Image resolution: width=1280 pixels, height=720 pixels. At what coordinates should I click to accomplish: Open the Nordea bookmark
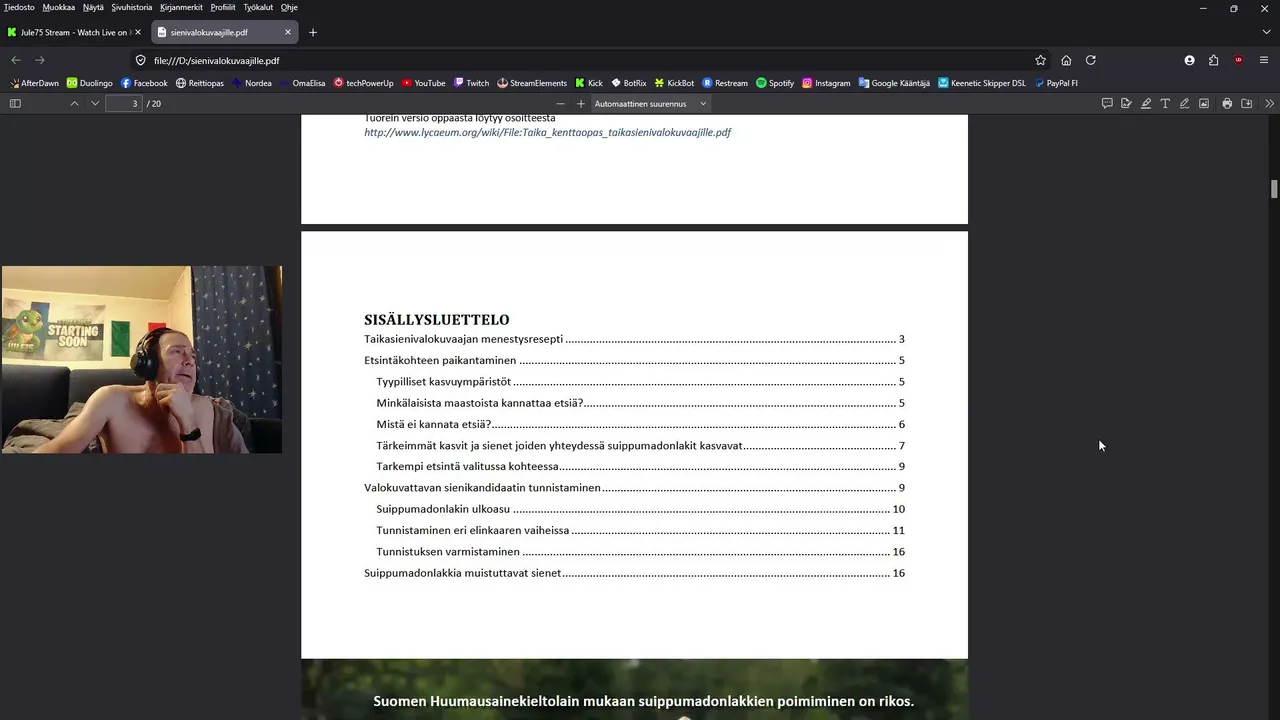point(251,83)
